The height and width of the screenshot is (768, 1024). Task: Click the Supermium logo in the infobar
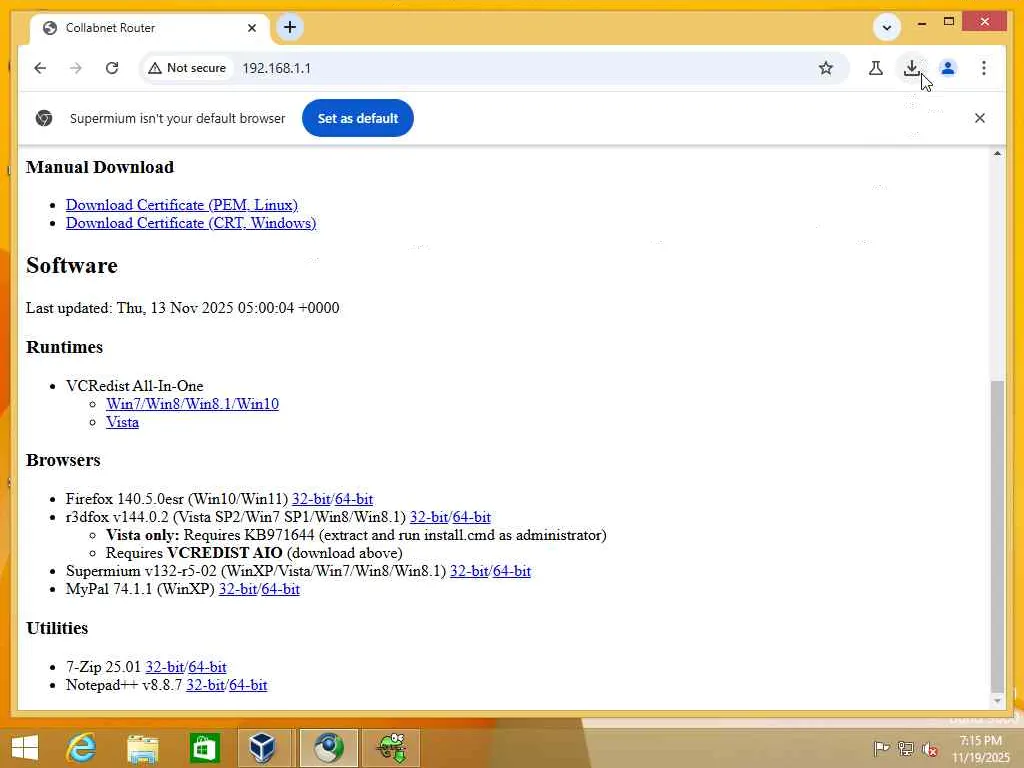point(44,118)
